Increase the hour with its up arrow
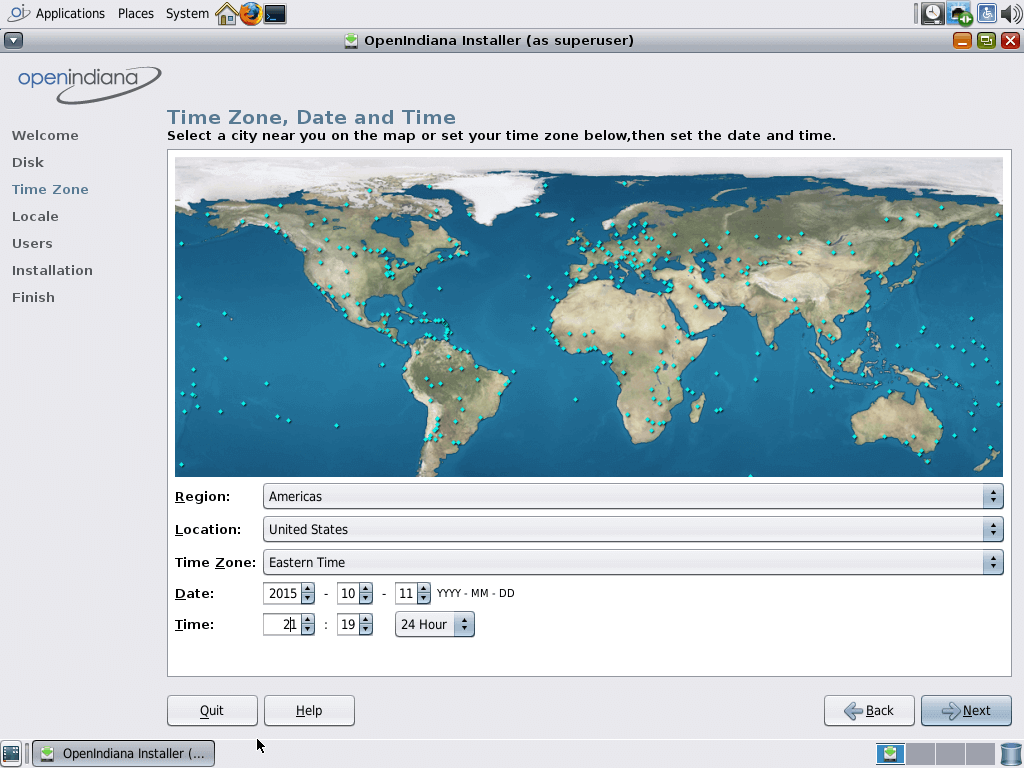 pos(308,620)
